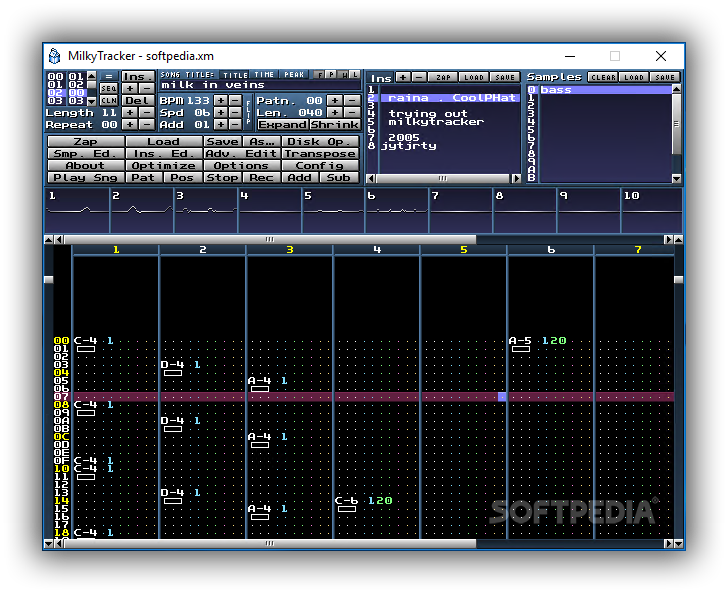Decrease pattern Len. value
The height and width of the screenshot is (593, 728).
coord(352,112)
